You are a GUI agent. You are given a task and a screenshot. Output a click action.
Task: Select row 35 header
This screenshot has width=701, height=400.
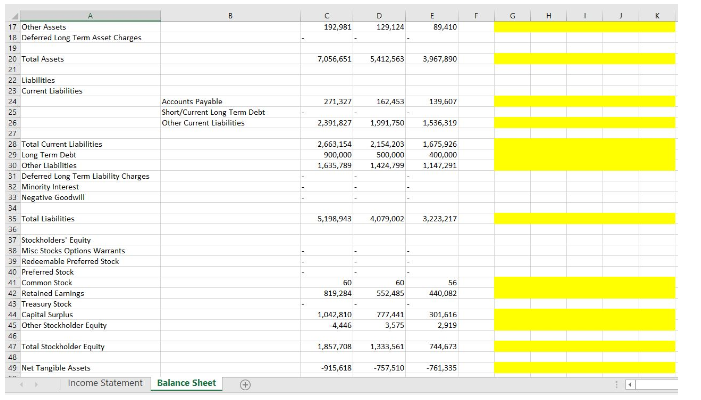(12, 219)
